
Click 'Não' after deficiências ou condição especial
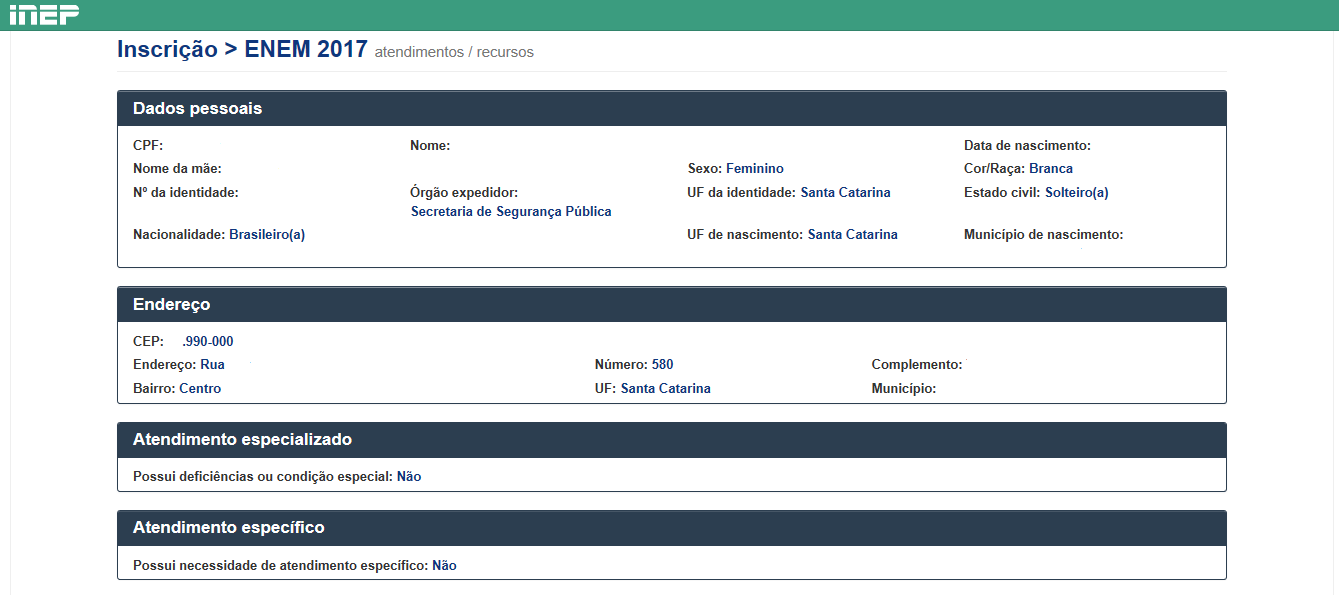coord(409,477)
